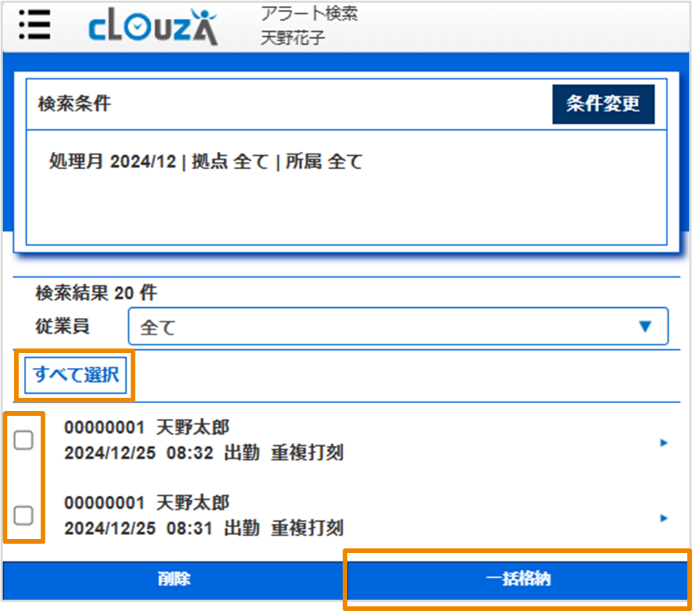Click the 条件変更 button

(603, 104)
